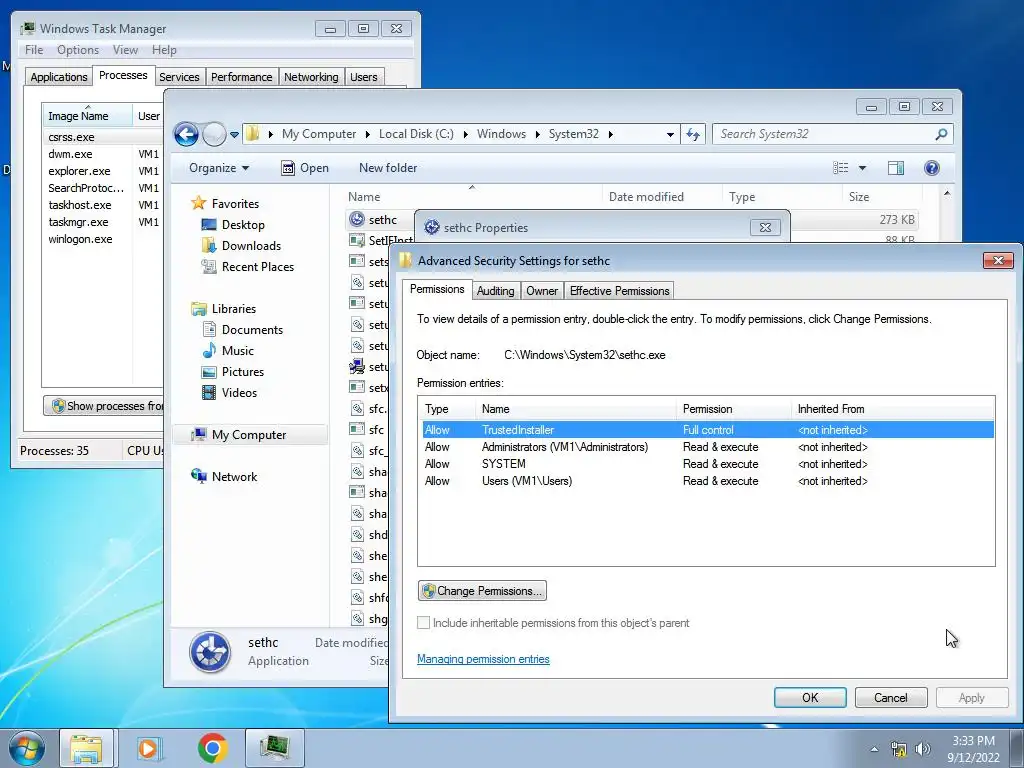Click the volume speaker tray icon
This screenshot has width=1024, height=768.
click(922, 749)
